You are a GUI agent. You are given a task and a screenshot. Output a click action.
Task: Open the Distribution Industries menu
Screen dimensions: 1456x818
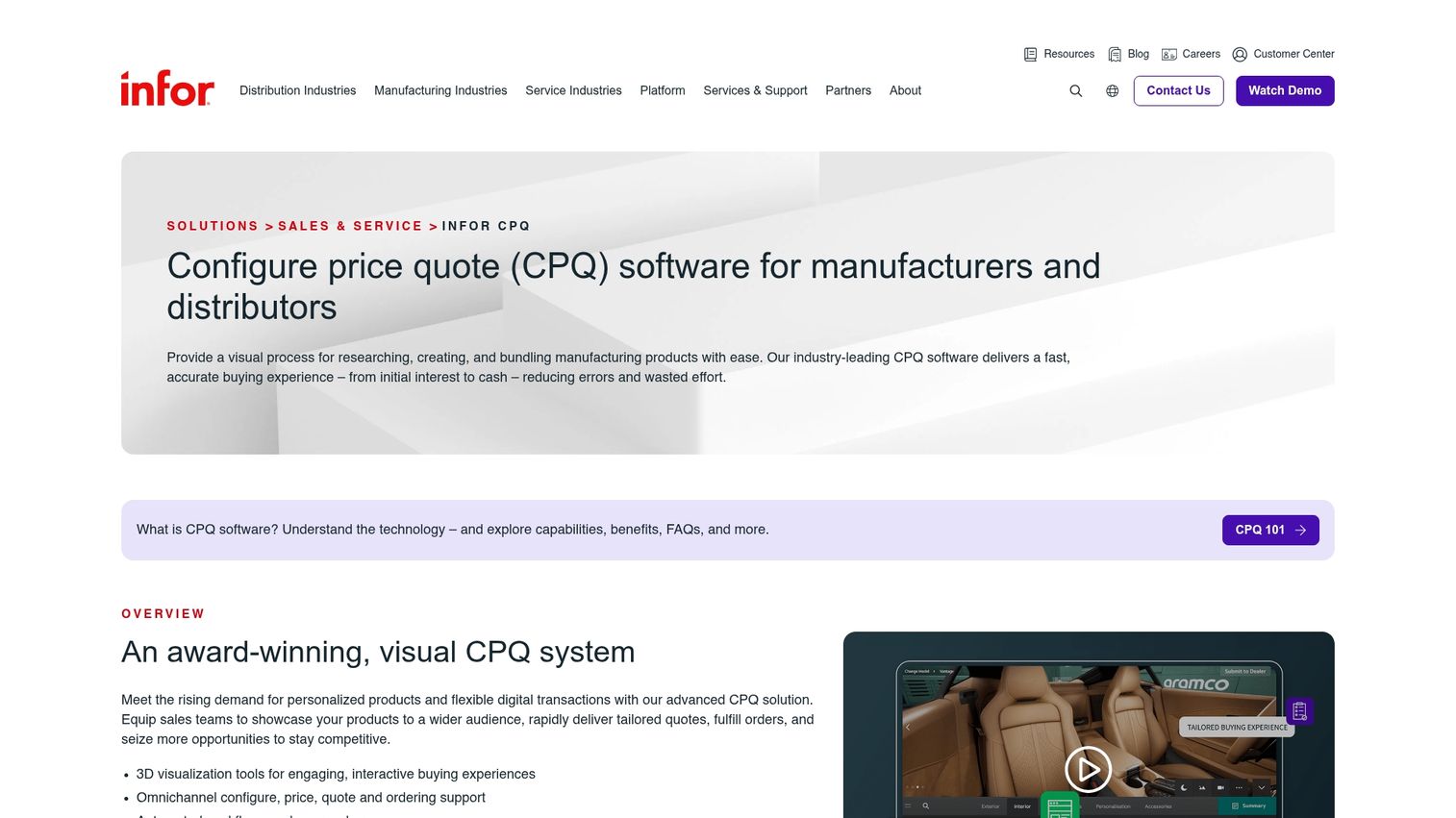[x=297, y=90]
